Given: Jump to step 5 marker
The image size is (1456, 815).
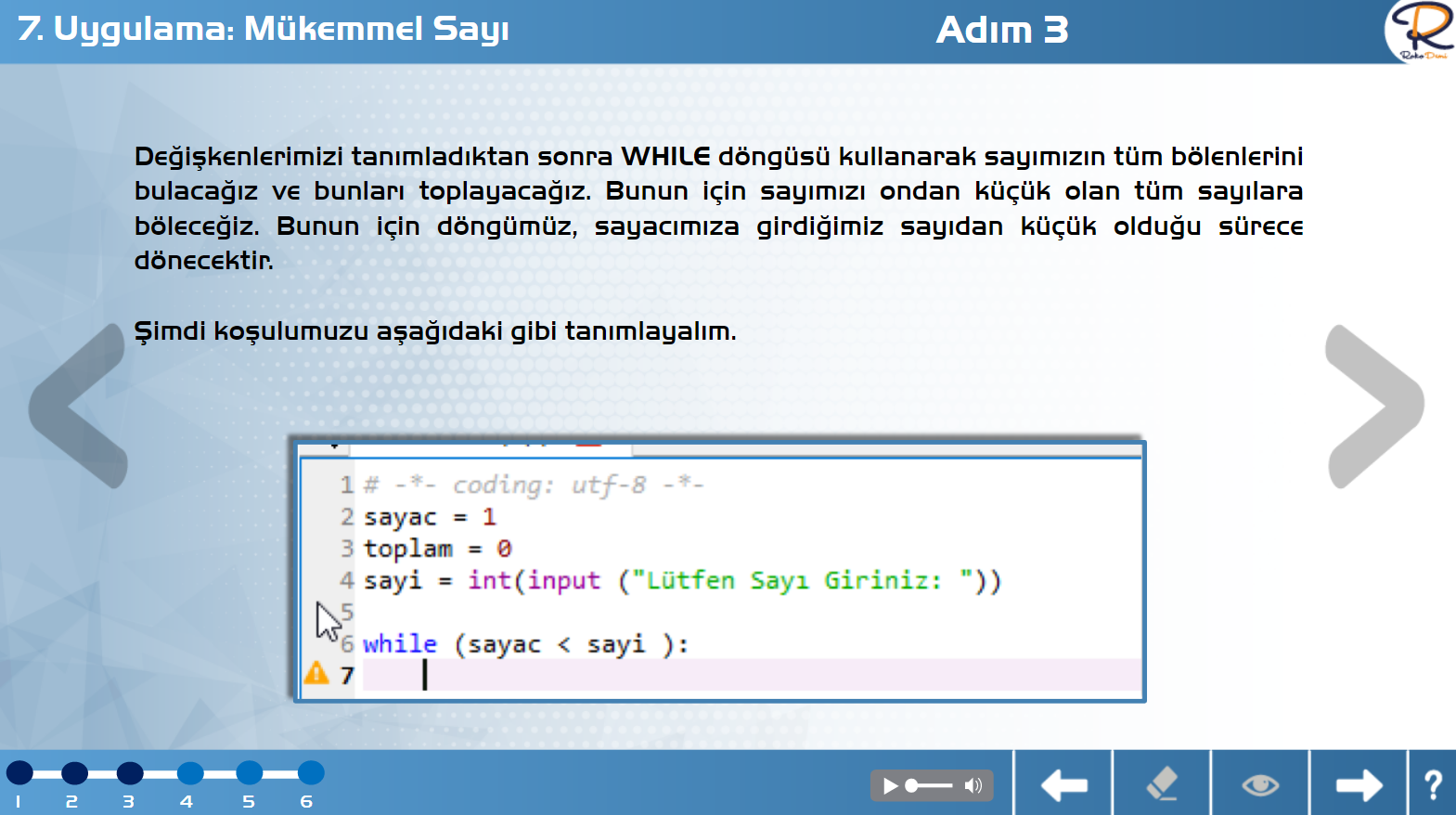Looking at the screenshot, I should tap(249, 772).
